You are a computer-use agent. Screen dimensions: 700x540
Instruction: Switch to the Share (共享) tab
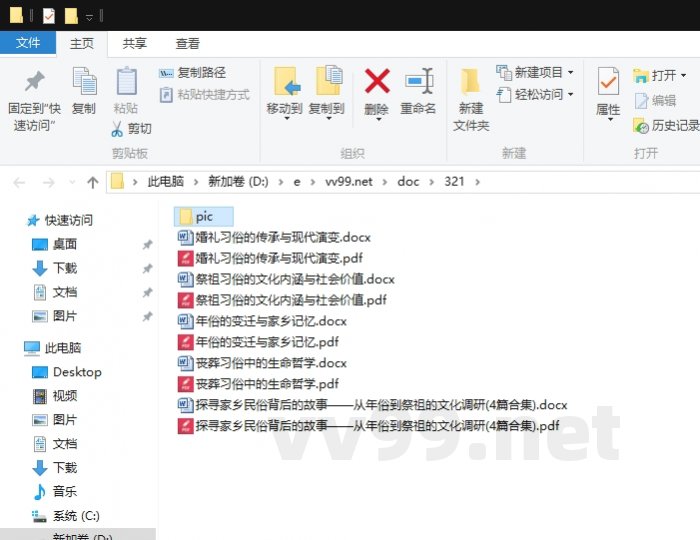134,43
